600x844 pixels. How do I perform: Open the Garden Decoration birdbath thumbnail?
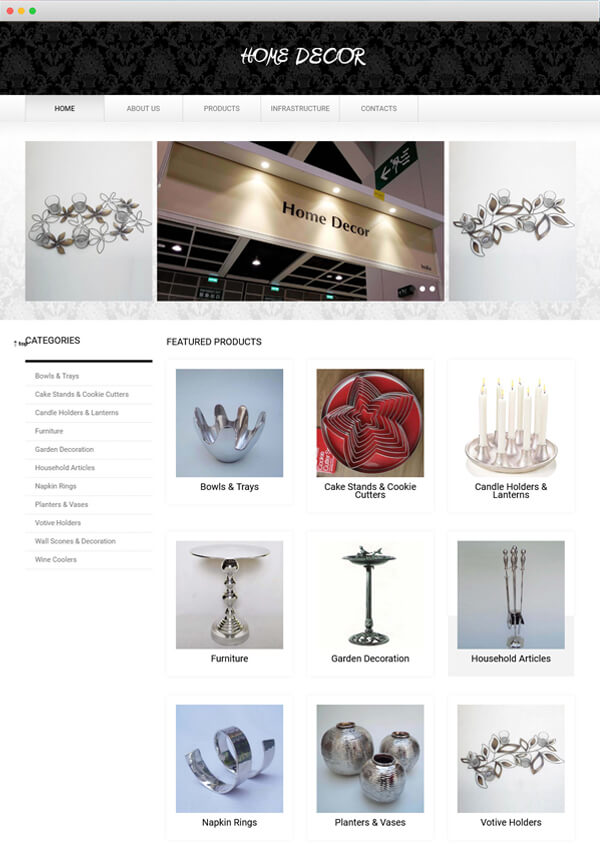pyautogui.click(x=370, y=595)
